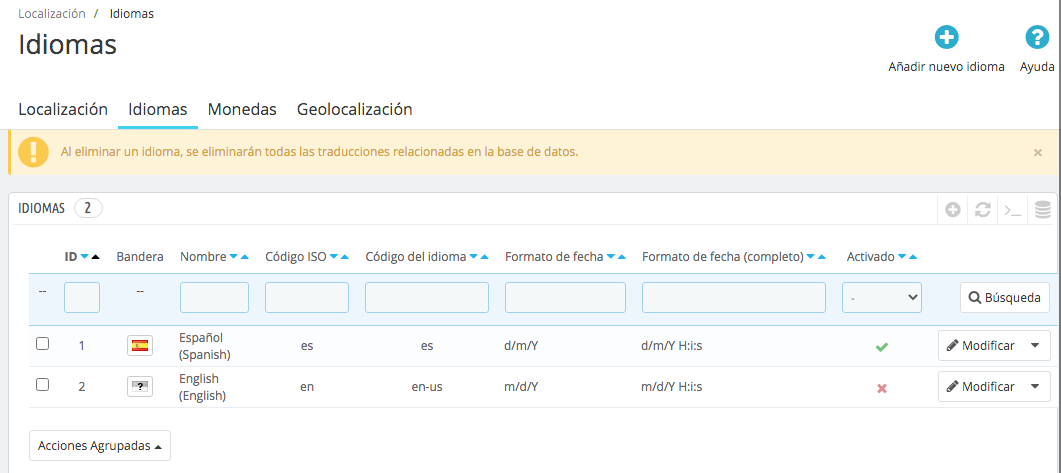Click the Búsqueda search button

click(1005, 298)
